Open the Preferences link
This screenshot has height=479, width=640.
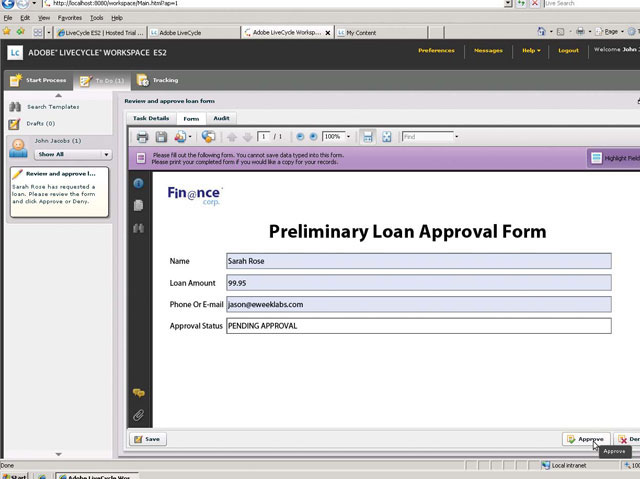[436, 51]
